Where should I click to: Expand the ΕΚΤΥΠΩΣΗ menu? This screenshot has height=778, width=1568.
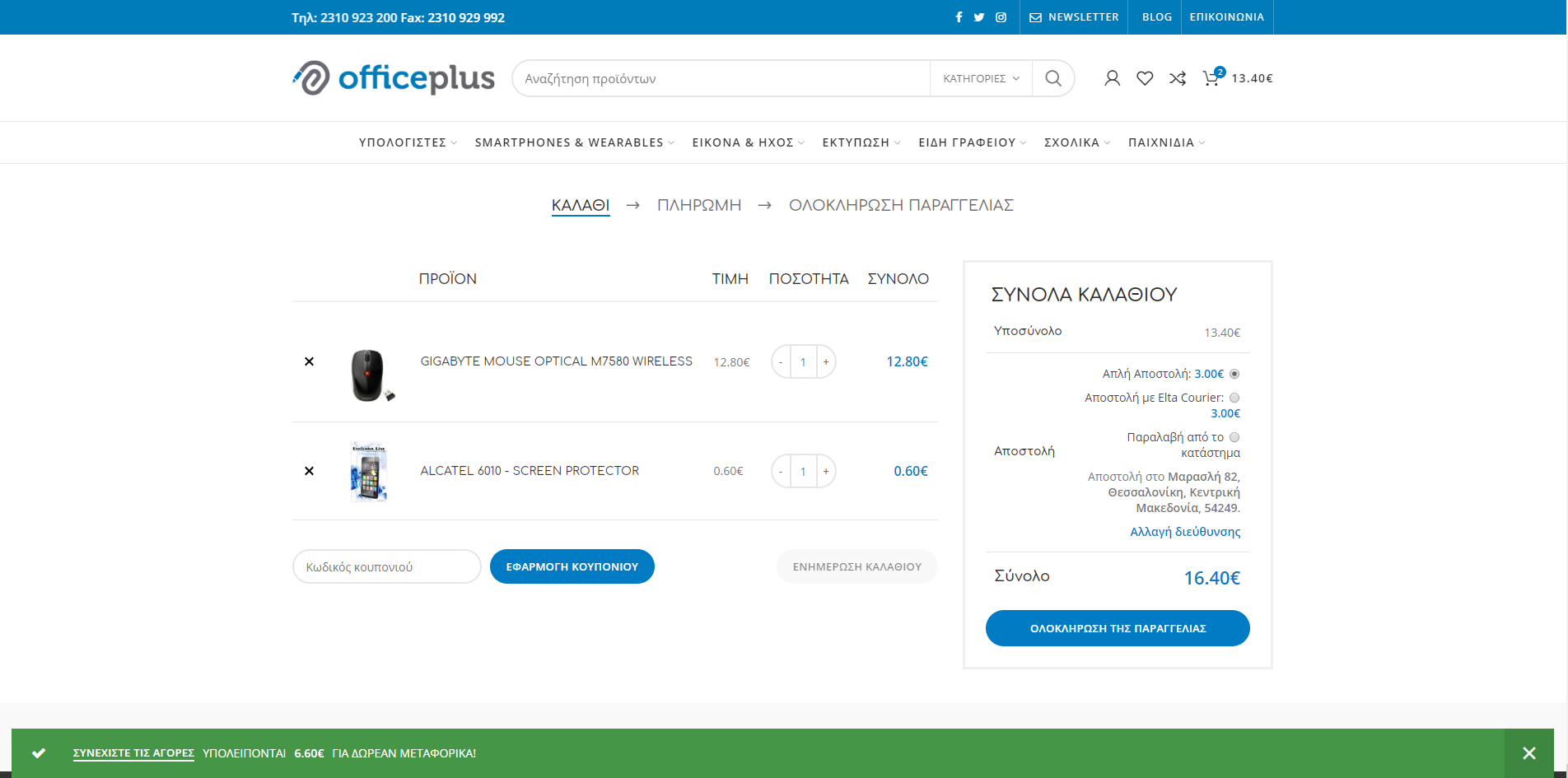861,142
